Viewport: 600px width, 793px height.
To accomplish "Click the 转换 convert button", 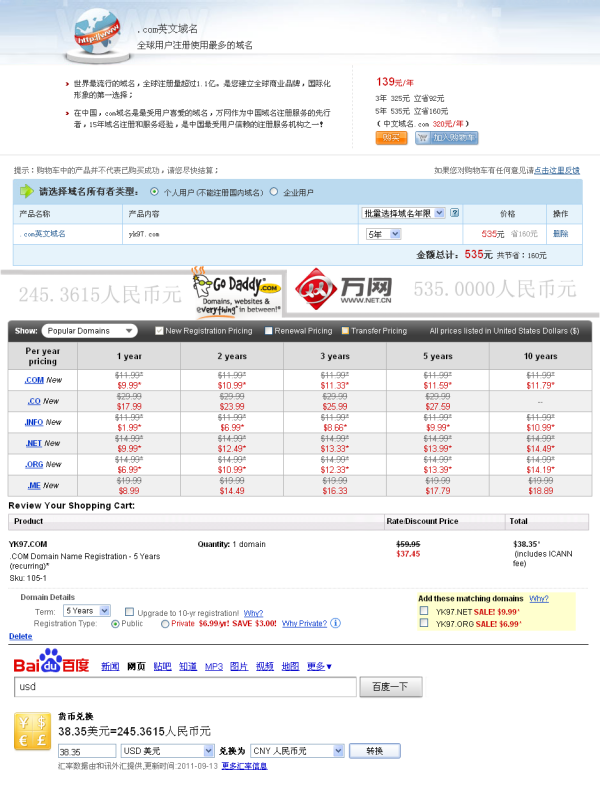I will click(x=375, y=751).
